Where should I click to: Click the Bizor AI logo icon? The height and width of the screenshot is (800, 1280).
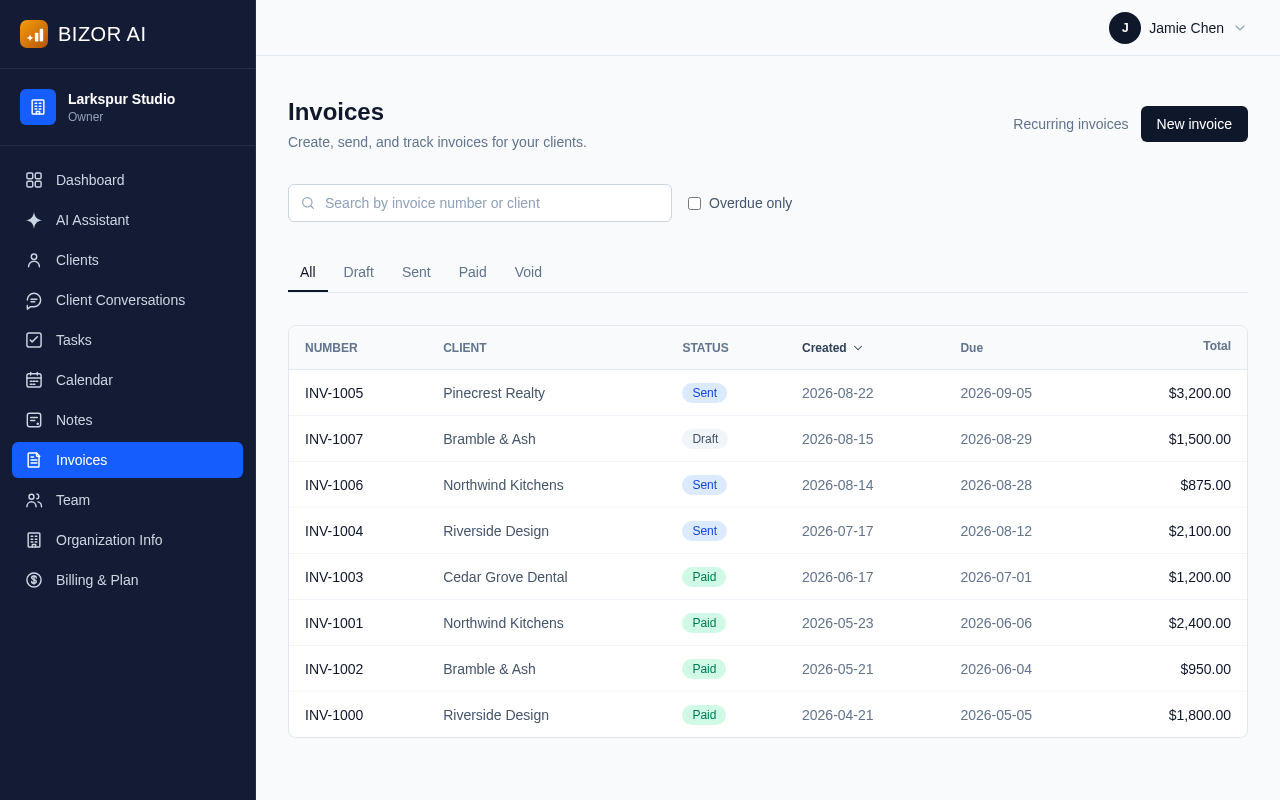34,34
